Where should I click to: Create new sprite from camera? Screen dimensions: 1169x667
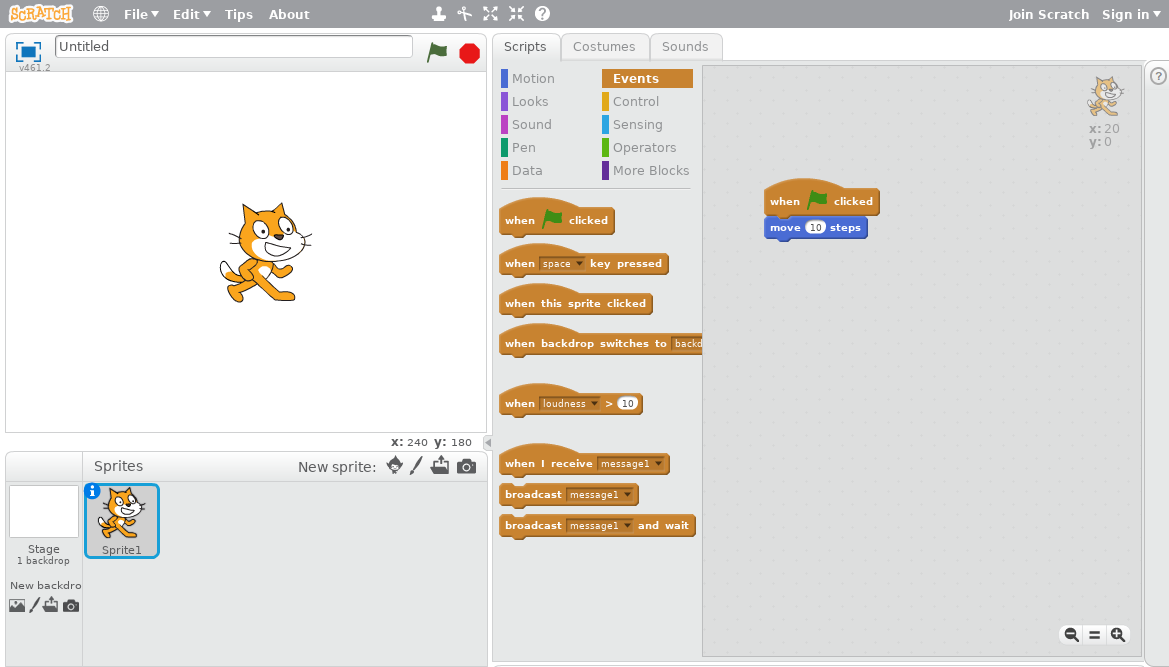click(x=466, y=467)
